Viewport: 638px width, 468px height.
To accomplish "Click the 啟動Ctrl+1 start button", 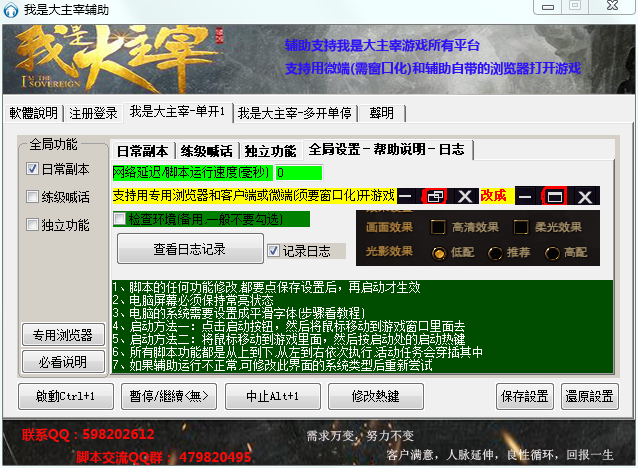I will (x=66, y=396).
